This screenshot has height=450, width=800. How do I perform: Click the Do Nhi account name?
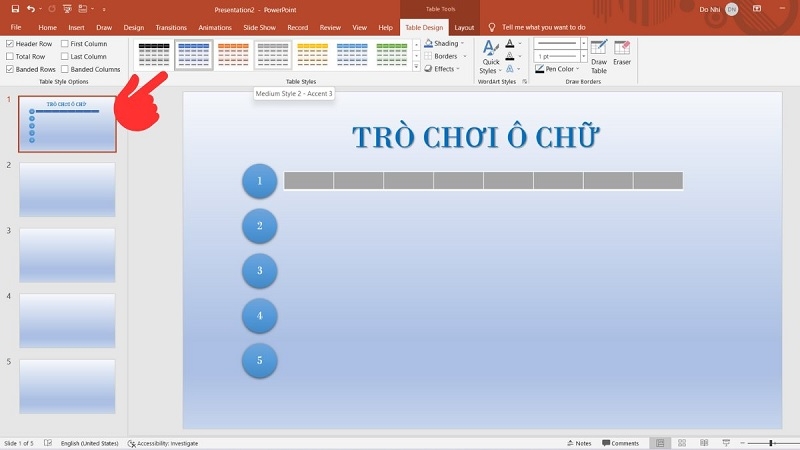(x=709, y=9)
